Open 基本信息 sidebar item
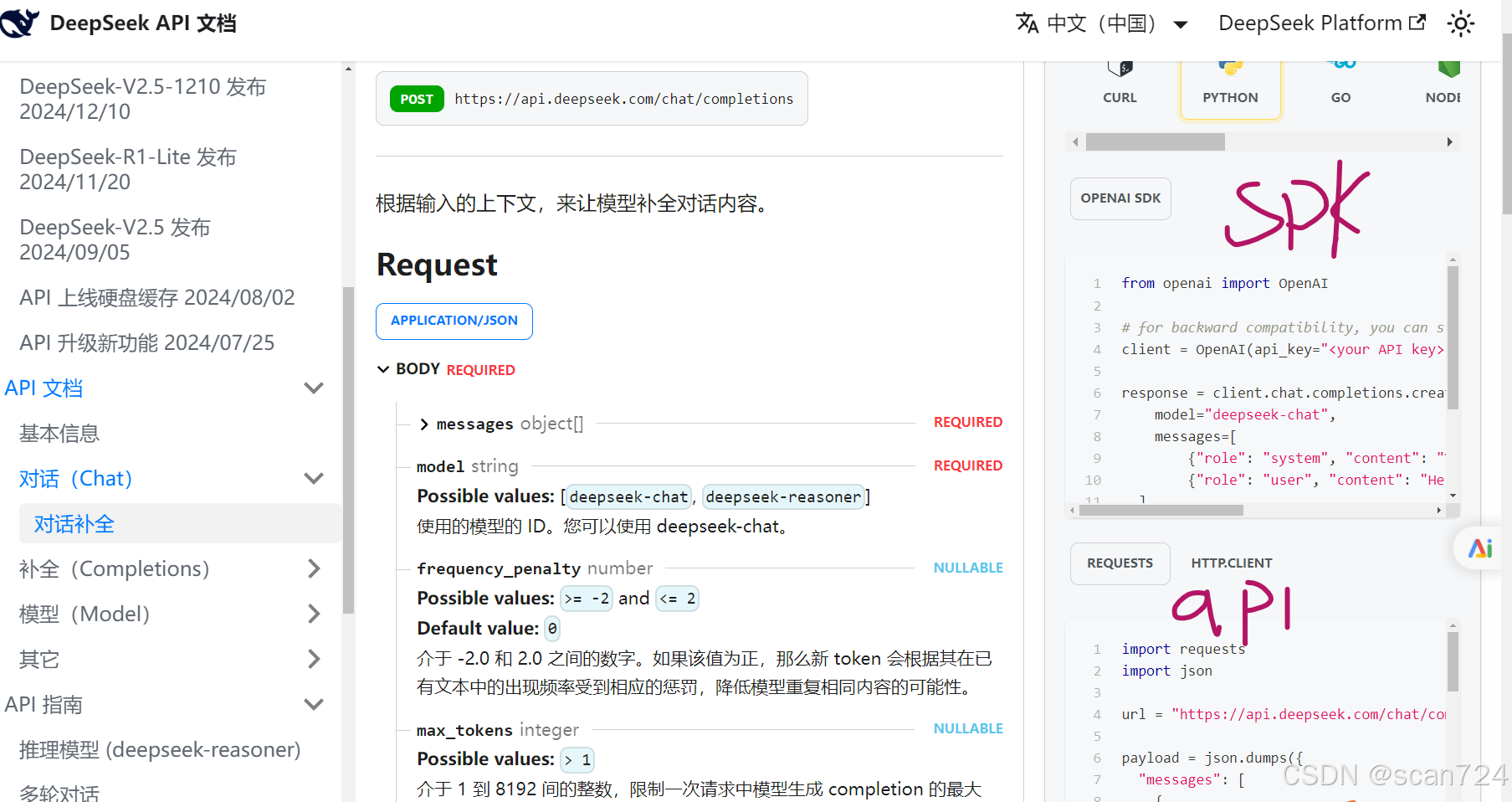 (59, 433)
